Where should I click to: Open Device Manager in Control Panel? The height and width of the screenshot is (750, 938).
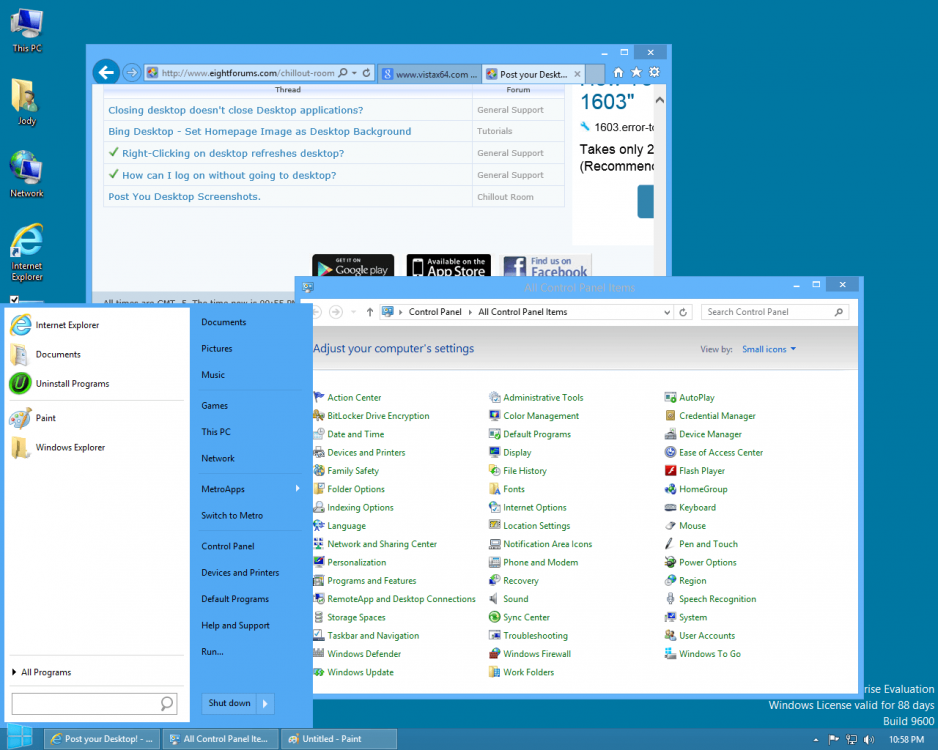[x=710, y=434]
